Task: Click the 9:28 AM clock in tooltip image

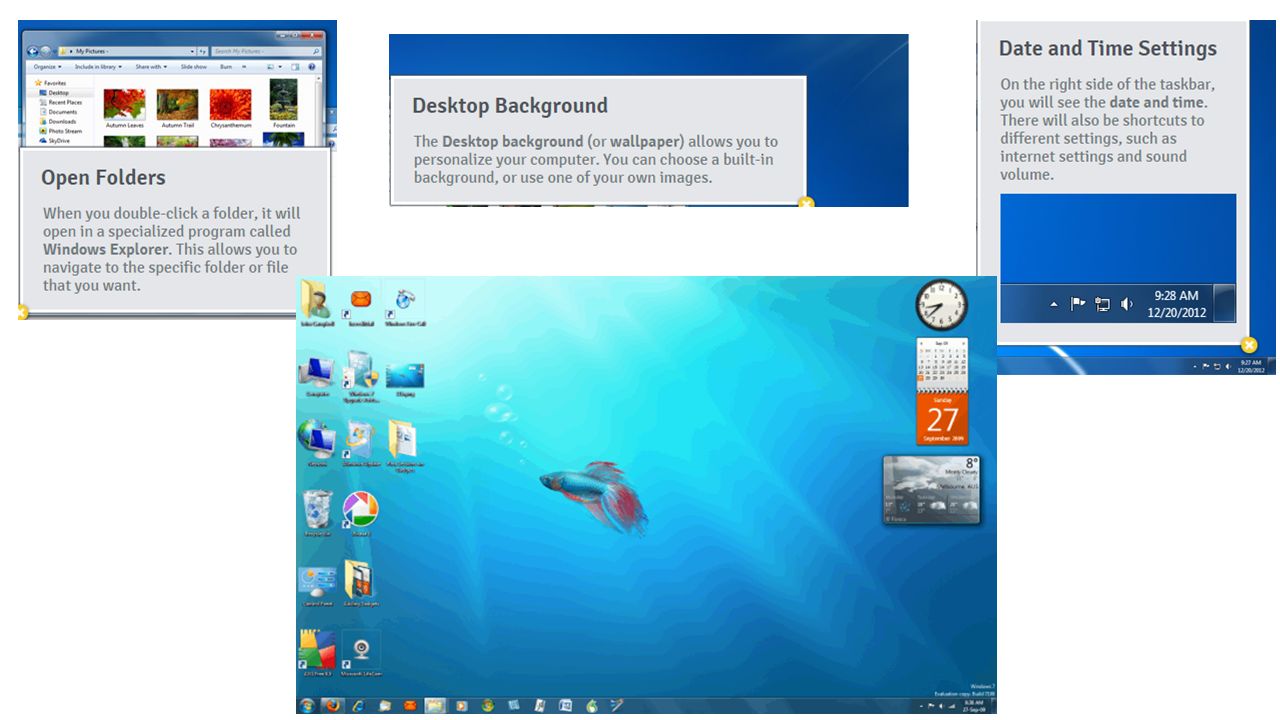Action: pyautogui.click(x=1176, y=304)
